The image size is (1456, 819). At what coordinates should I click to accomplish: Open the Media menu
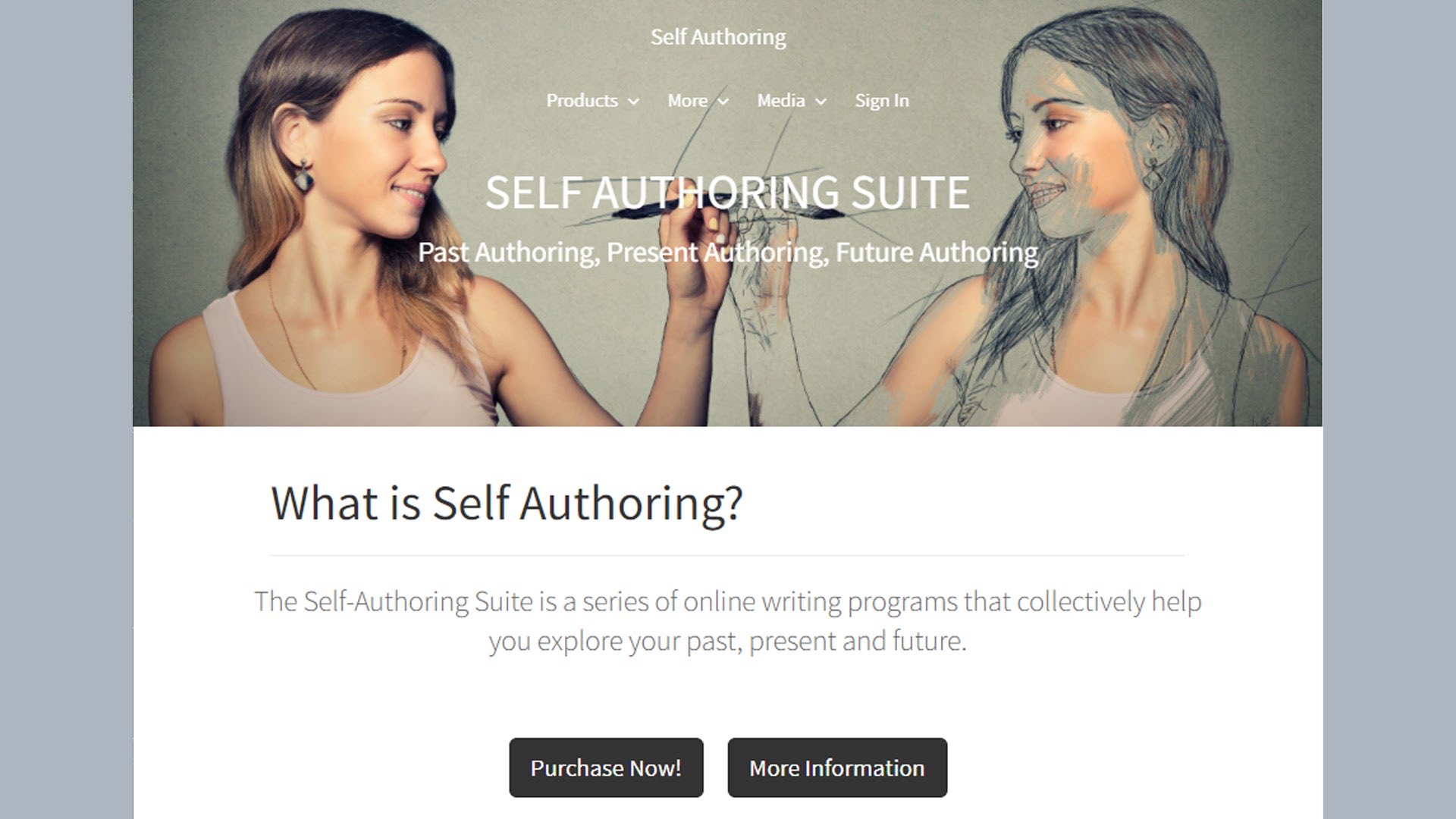[781, 100]
